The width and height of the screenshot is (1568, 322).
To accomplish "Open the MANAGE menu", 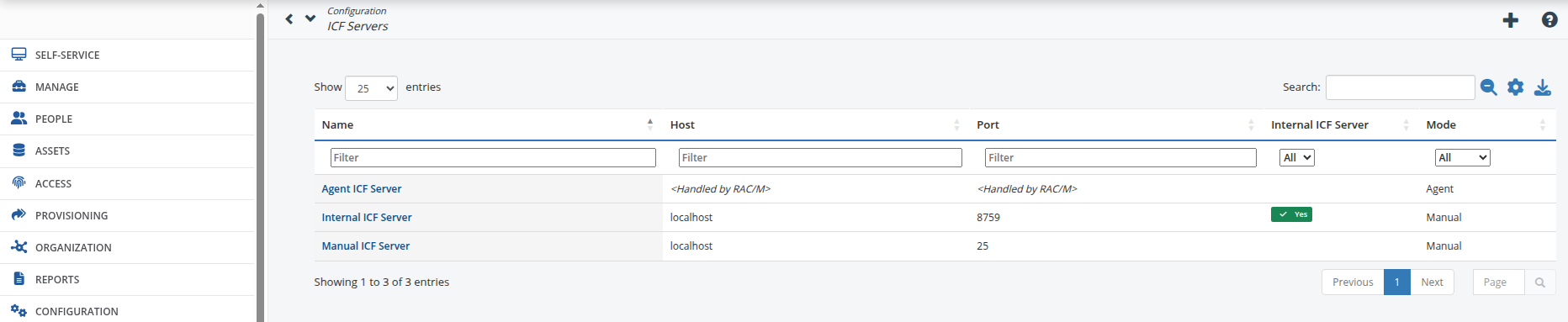I will tap(57, 87).
